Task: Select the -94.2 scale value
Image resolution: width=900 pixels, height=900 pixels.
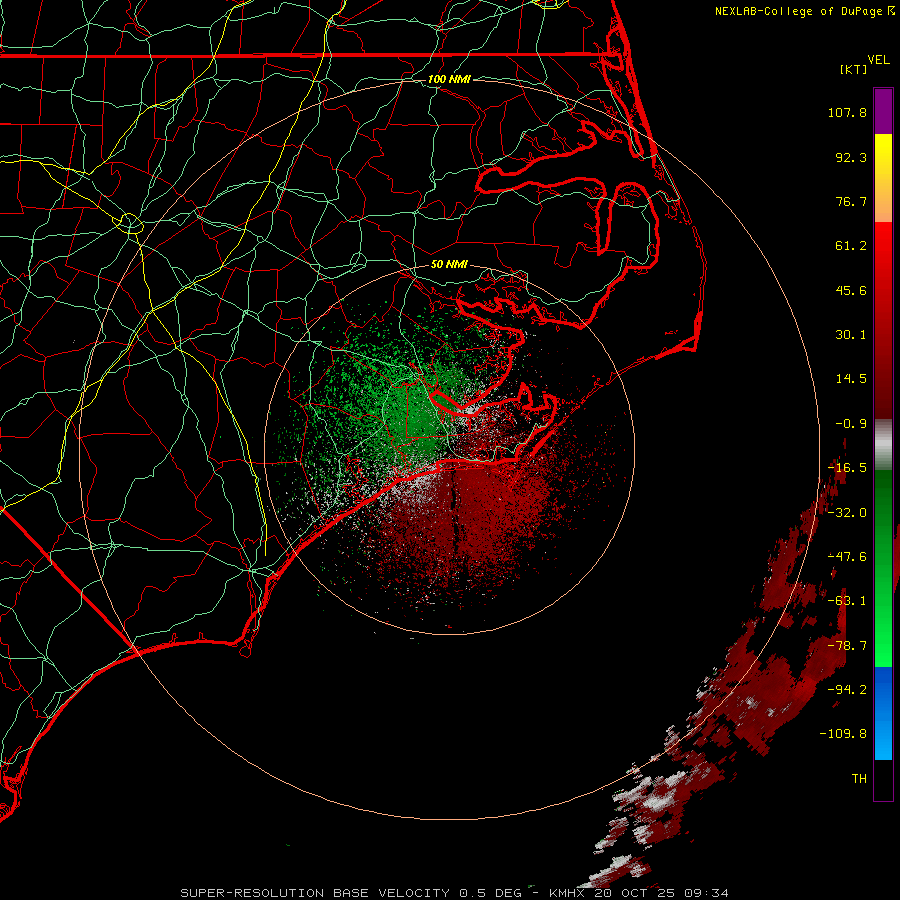Action: (x=847, y=690)
